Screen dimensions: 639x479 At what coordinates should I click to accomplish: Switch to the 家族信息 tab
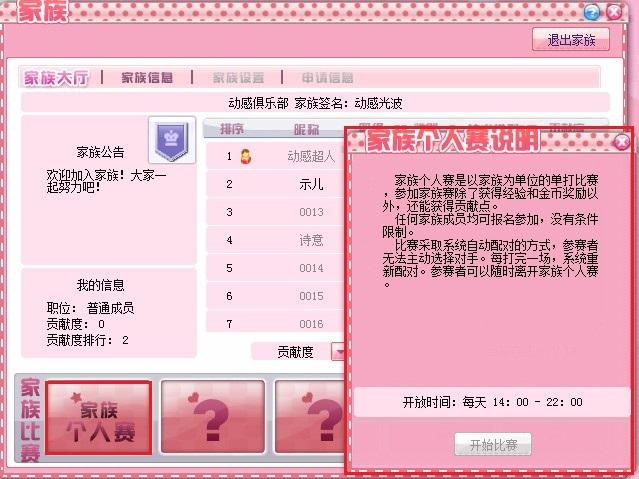pos(147,77)
